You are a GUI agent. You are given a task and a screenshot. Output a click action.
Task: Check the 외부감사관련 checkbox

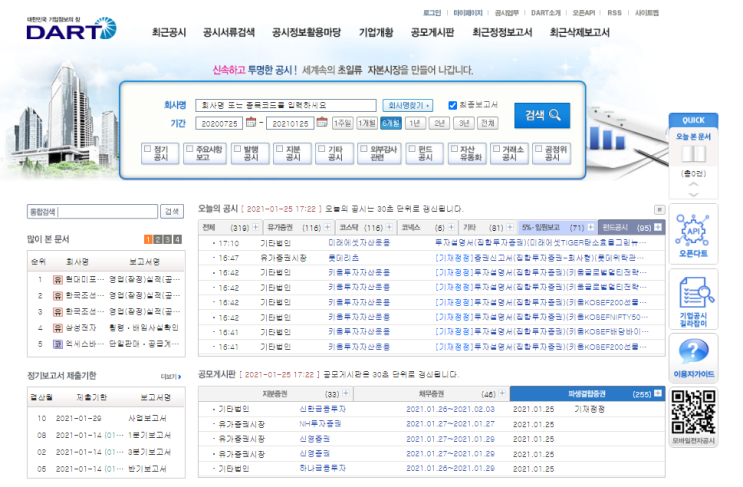click(x=364, y=149)
